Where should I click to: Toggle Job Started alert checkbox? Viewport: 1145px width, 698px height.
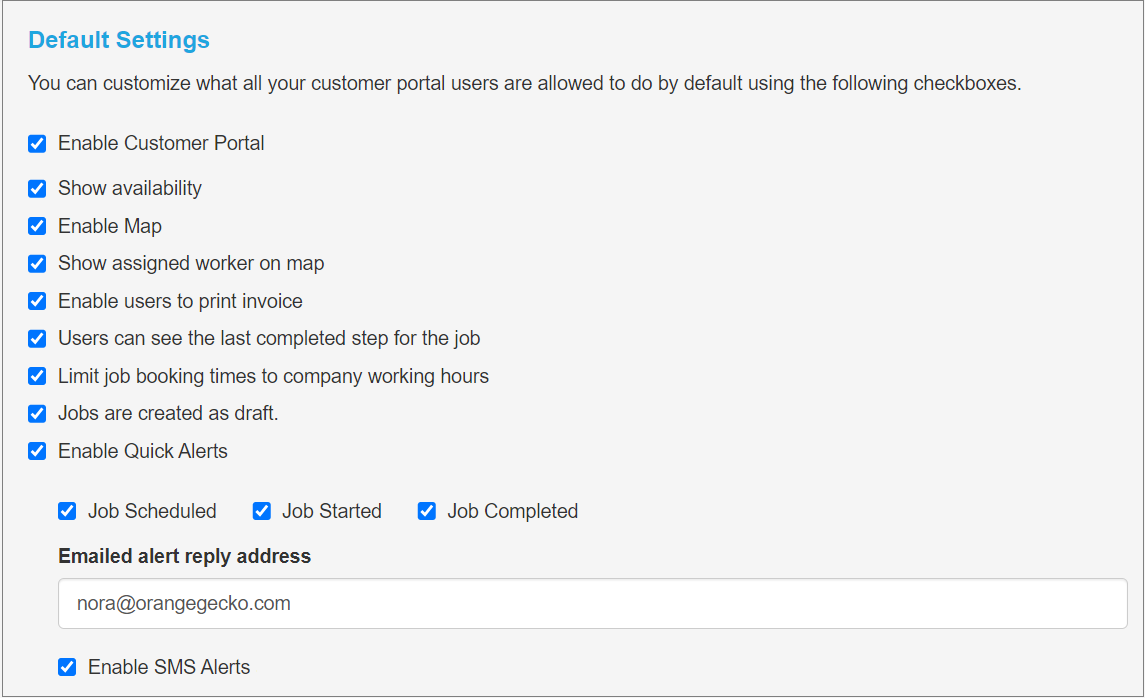261,511
